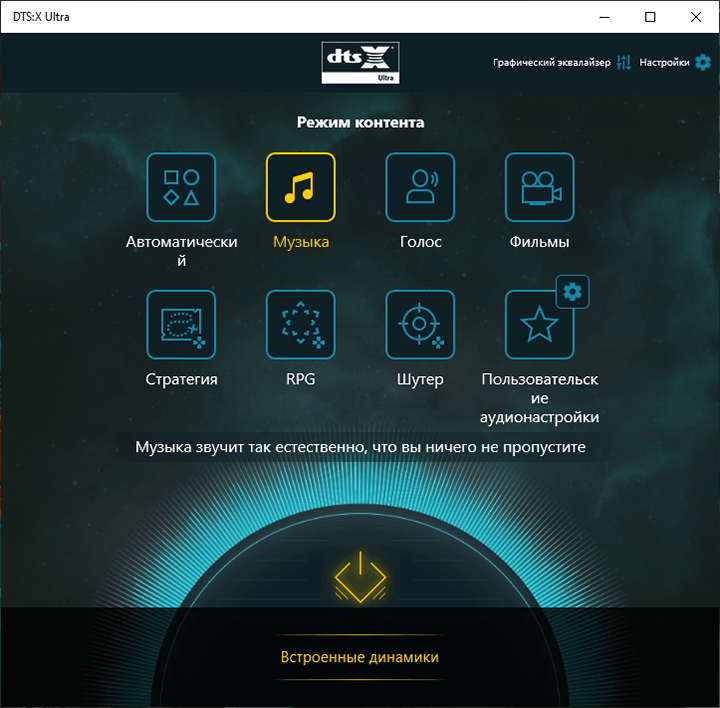
Task: Open gear settings on custom audio tile
Action: pyautogui.click(x=573, y=292)
